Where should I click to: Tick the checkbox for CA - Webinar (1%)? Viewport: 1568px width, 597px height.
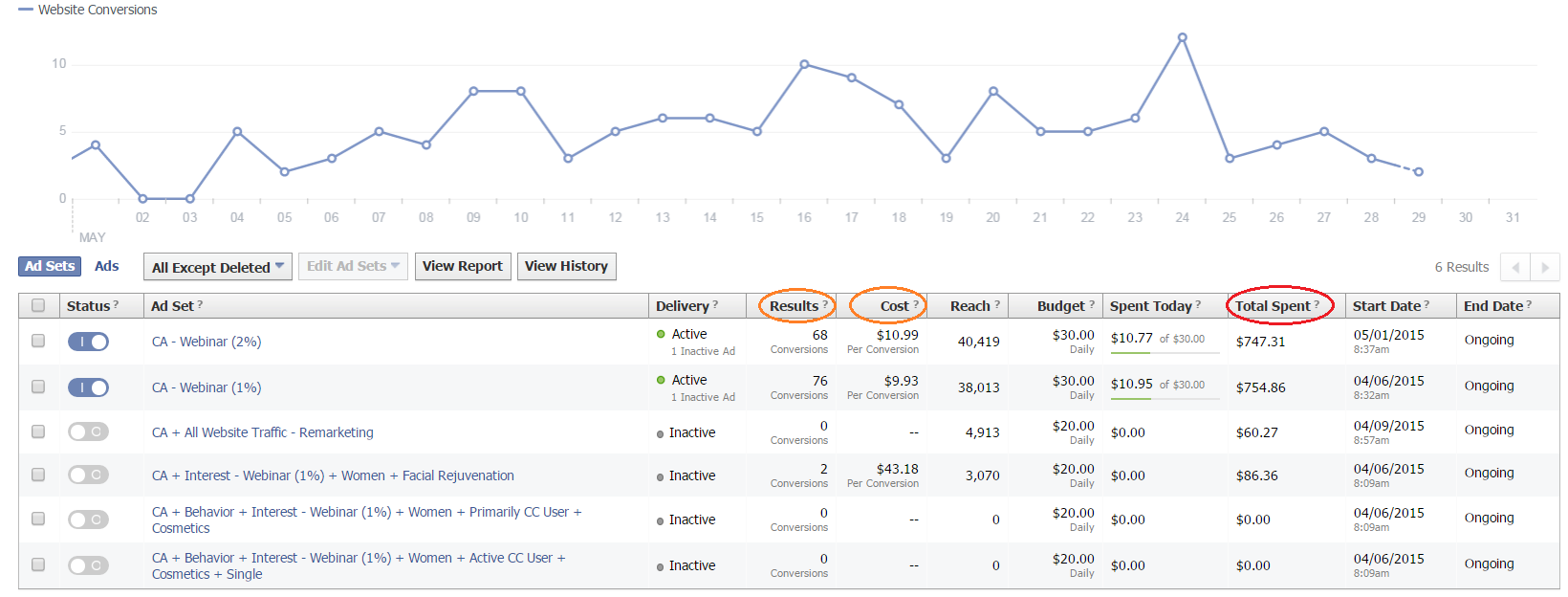pos(38,387)
